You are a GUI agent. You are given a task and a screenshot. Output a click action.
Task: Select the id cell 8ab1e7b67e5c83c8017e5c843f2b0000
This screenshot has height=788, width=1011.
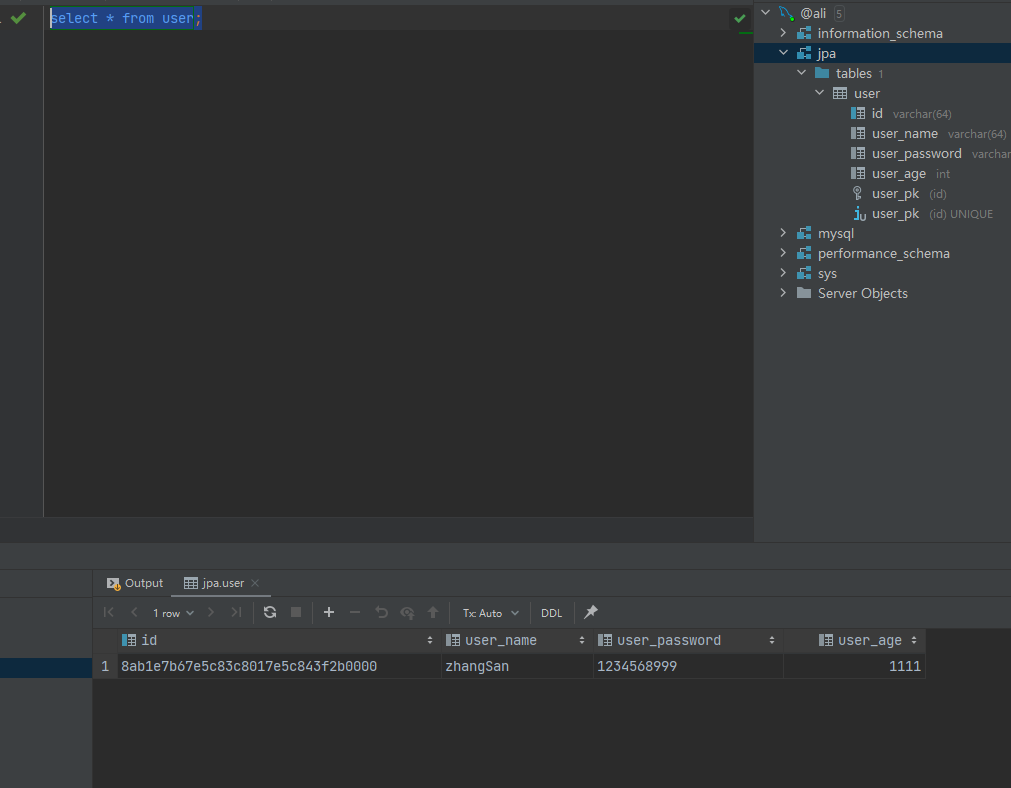tap(279, 666)
